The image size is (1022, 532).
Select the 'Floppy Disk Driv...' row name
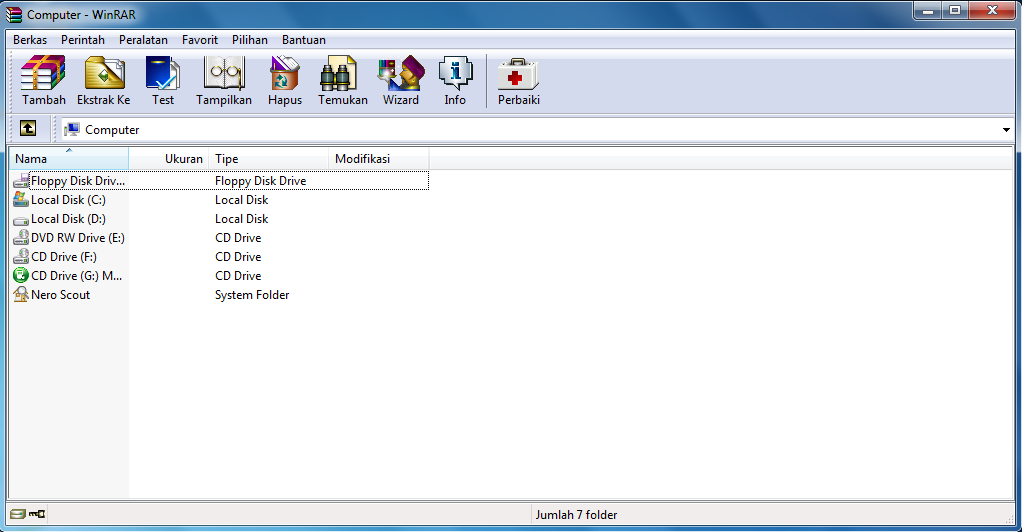[78, 181]
